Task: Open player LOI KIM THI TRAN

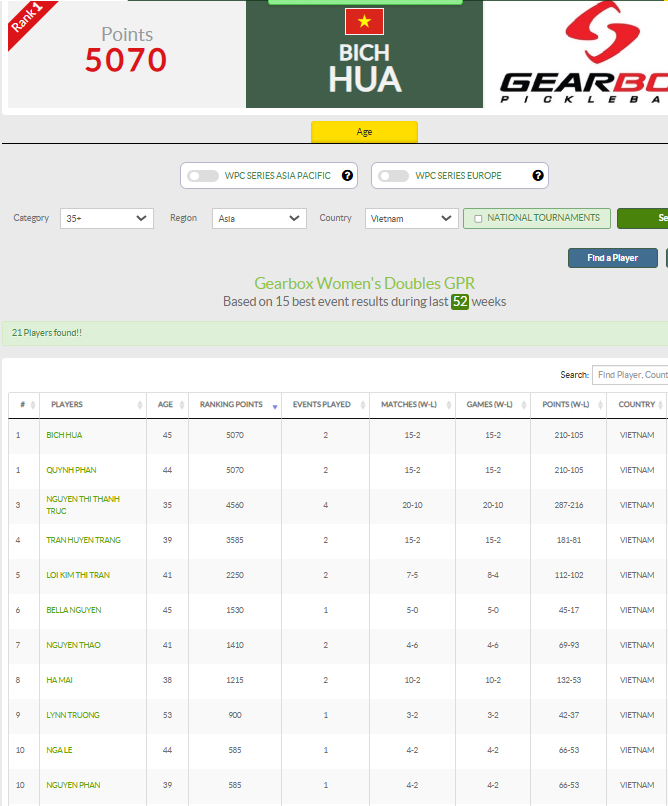Action: pos(78,575)
